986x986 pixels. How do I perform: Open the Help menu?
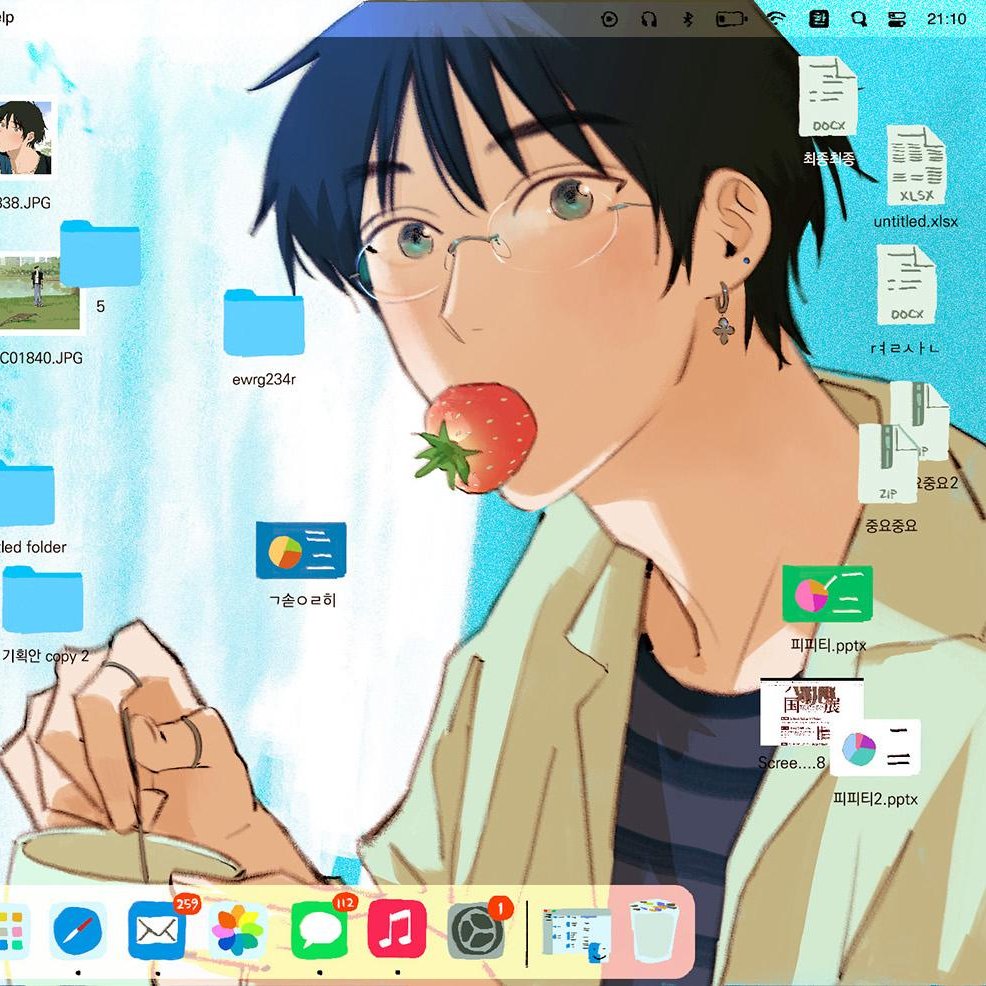6,17
